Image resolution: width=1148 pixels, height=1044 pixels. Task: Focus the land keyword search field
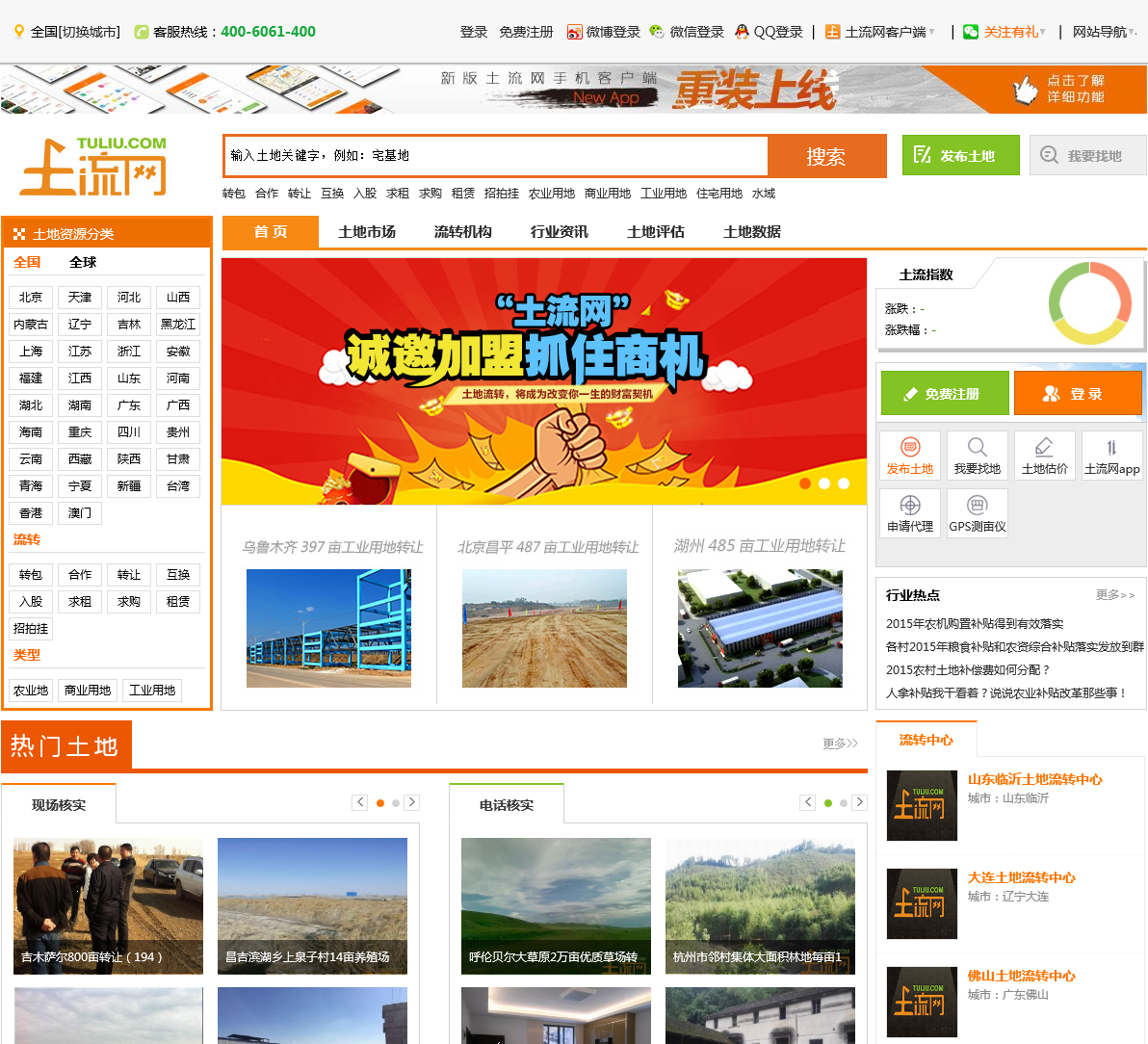(497, 156)
